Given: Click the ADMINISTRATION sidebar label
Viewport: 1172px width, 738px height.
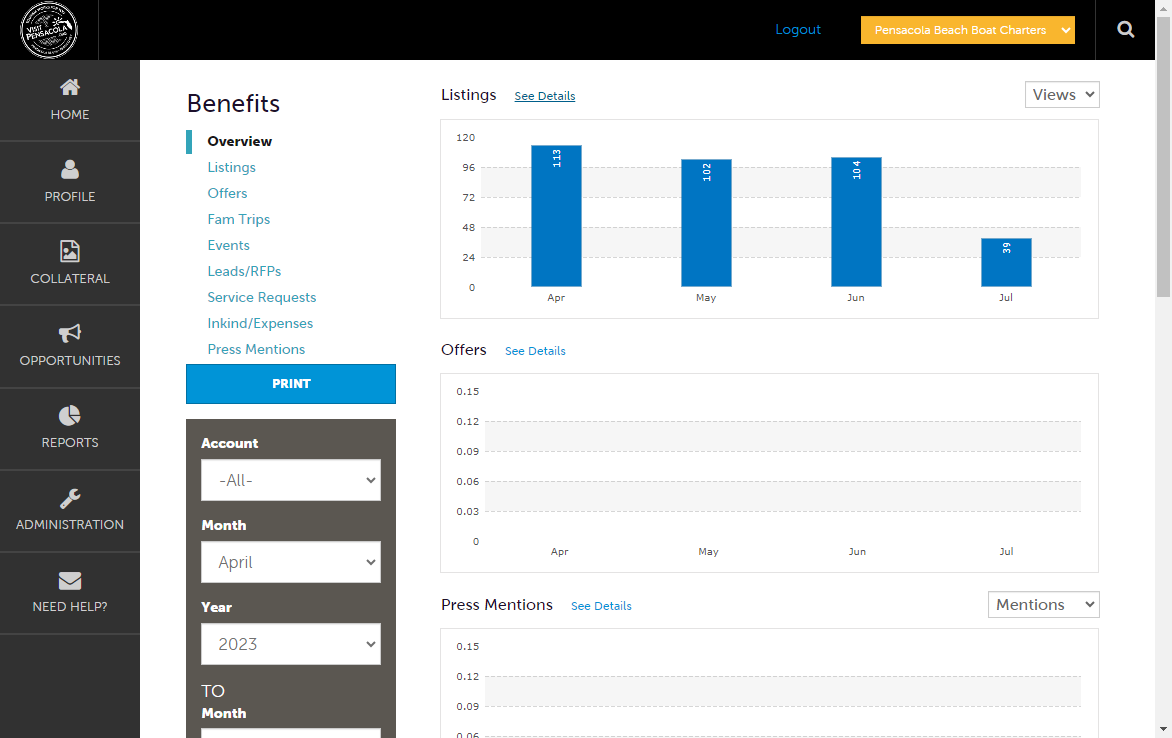Looking at the screenshot, I should pyautogui.click(x=70, y=525).
